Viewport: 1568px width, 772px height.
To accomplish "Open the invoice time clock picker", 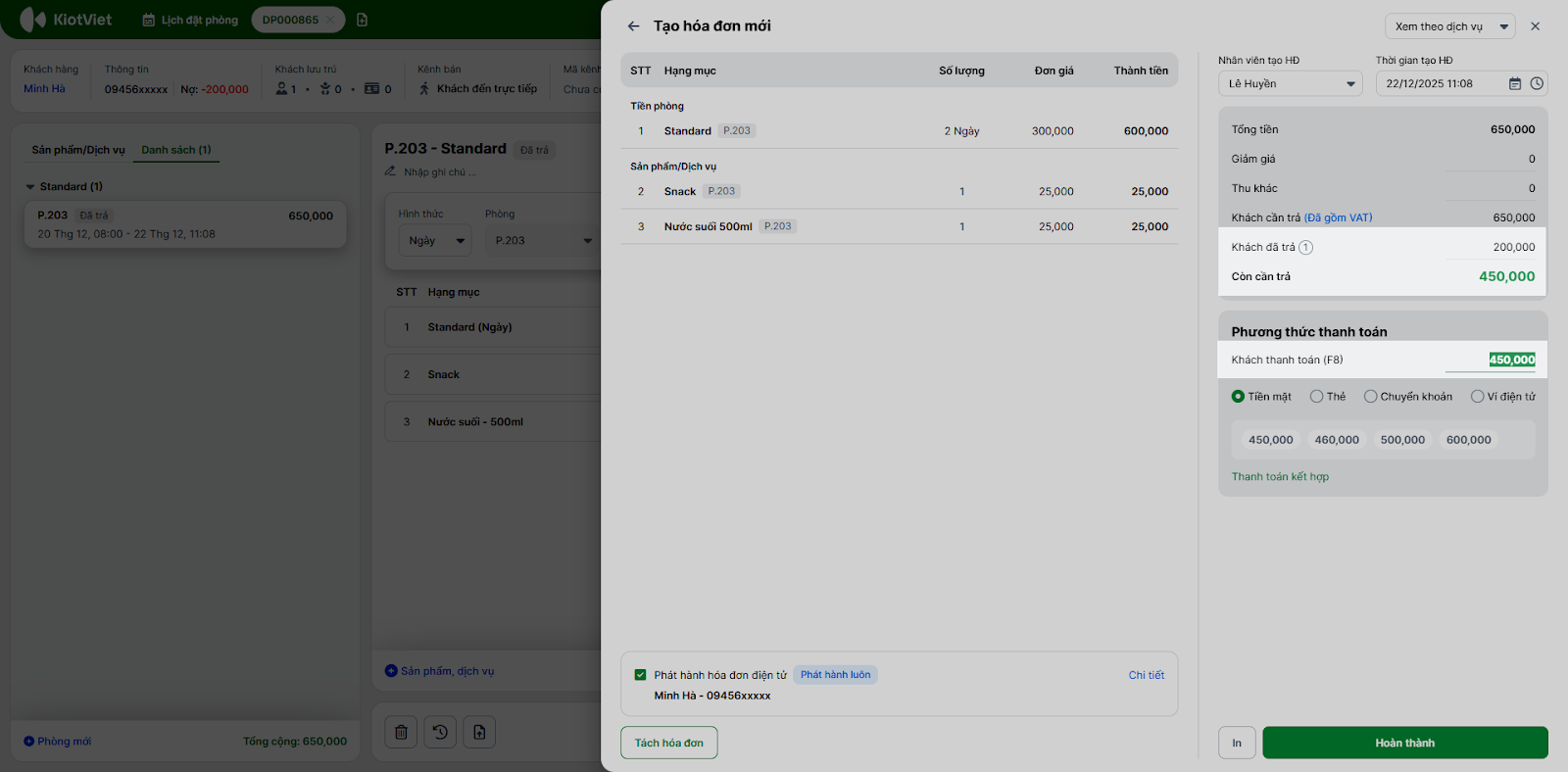I will point(1537,84).
